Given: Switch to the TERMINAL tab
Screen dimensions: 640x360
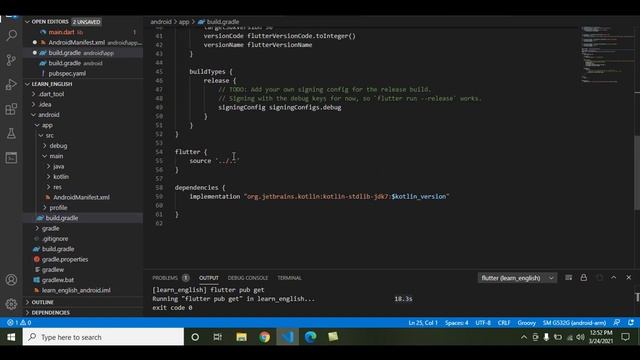Looking at the screenshot, I should click(289, 278).
